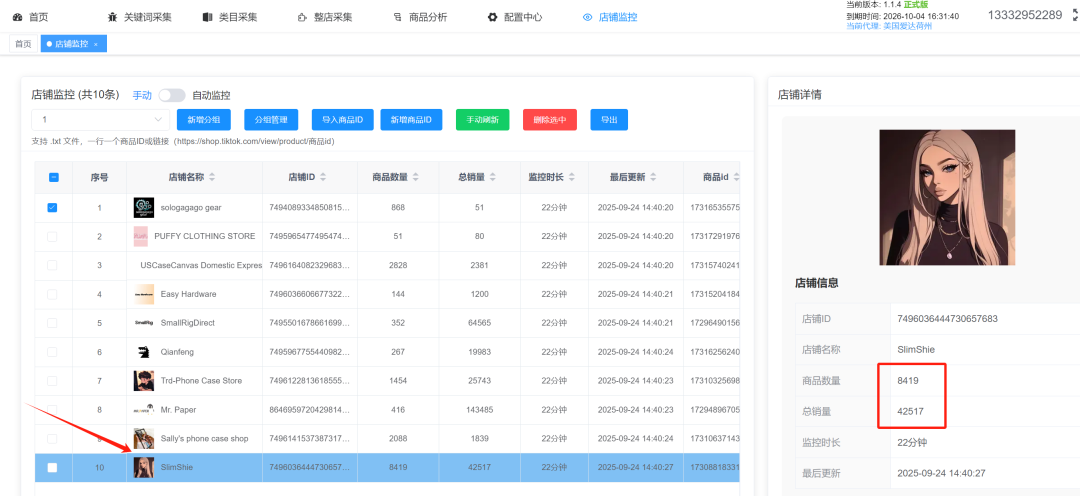Click the solagagago gear store logo
This screenshot has height=496, width=1080.
click(x=144, y=207)
